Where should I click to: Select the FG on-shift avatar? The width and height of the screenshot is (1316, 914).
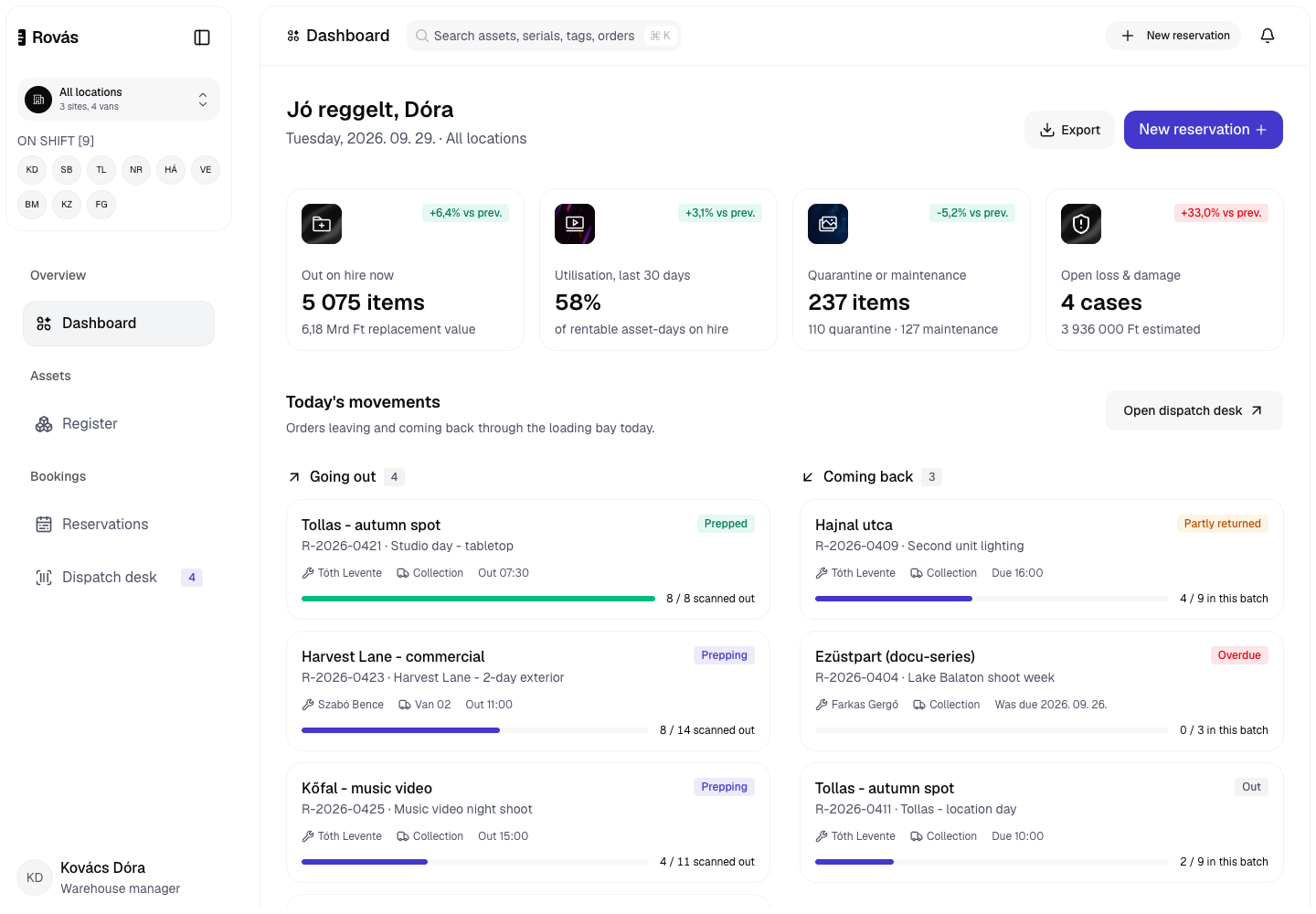tap(101, 205)
